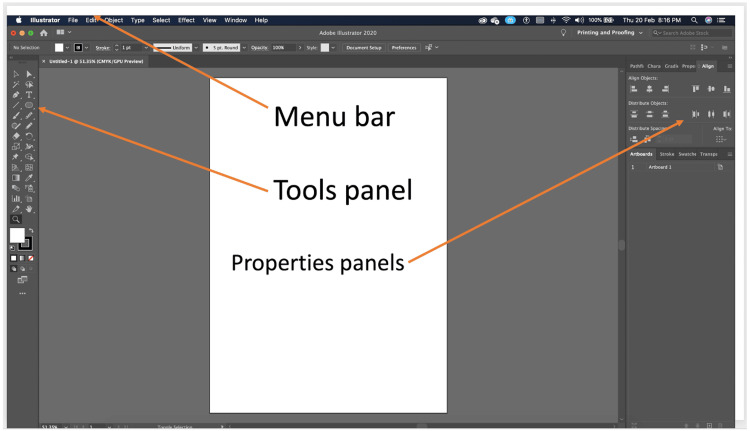Click the Preferences button
750x431 pixels.
click(404, 48)
